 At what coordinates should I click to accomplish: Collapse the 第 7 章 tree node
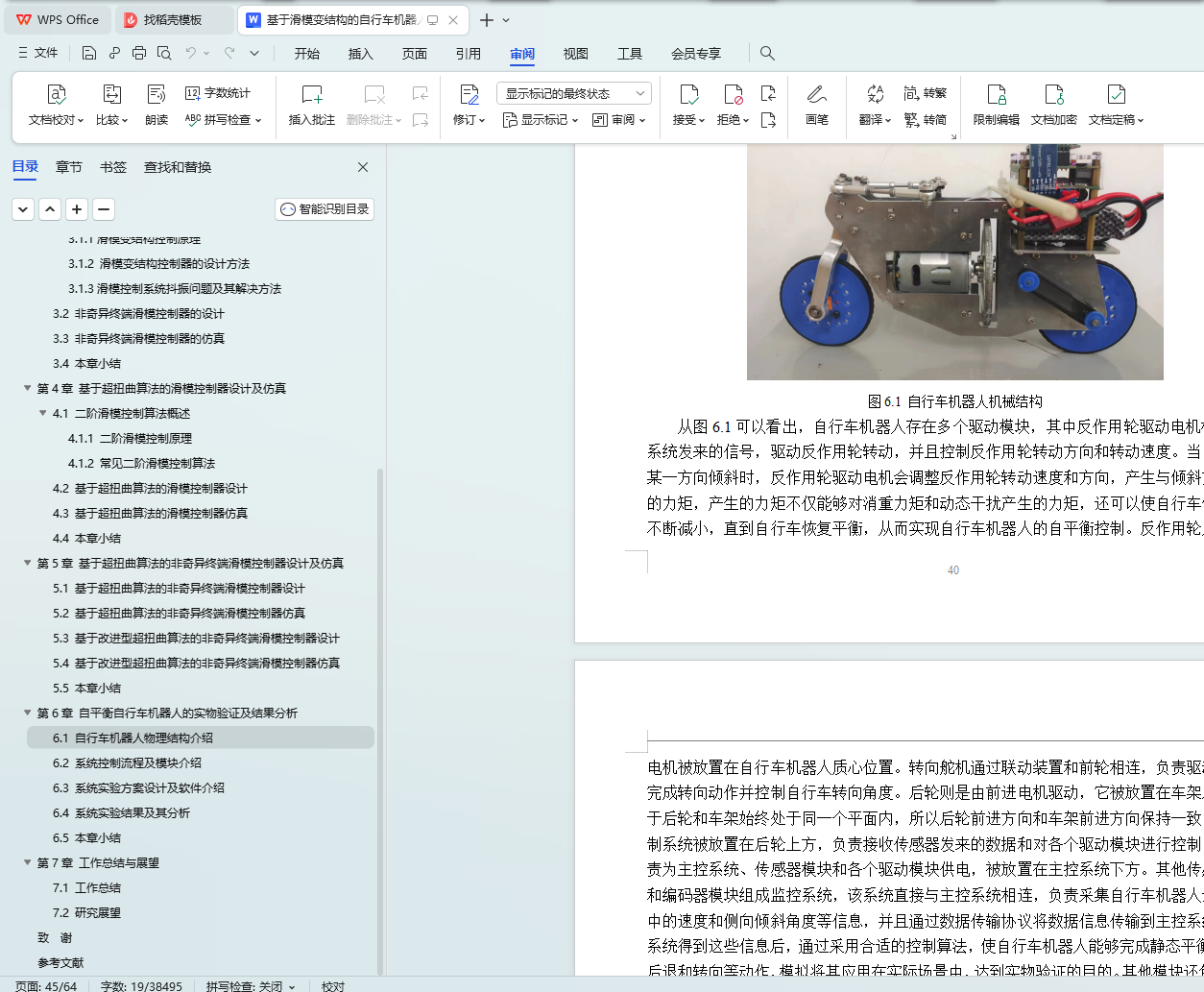pos(27,863)
